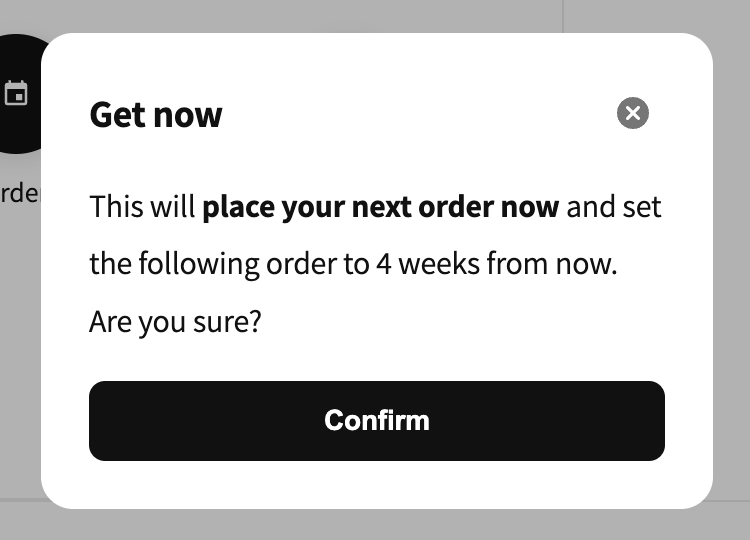This screenshot has width=750, height=540.
Task: Click the 'Confirm' label text on the black button
Action: coord(377,421)
